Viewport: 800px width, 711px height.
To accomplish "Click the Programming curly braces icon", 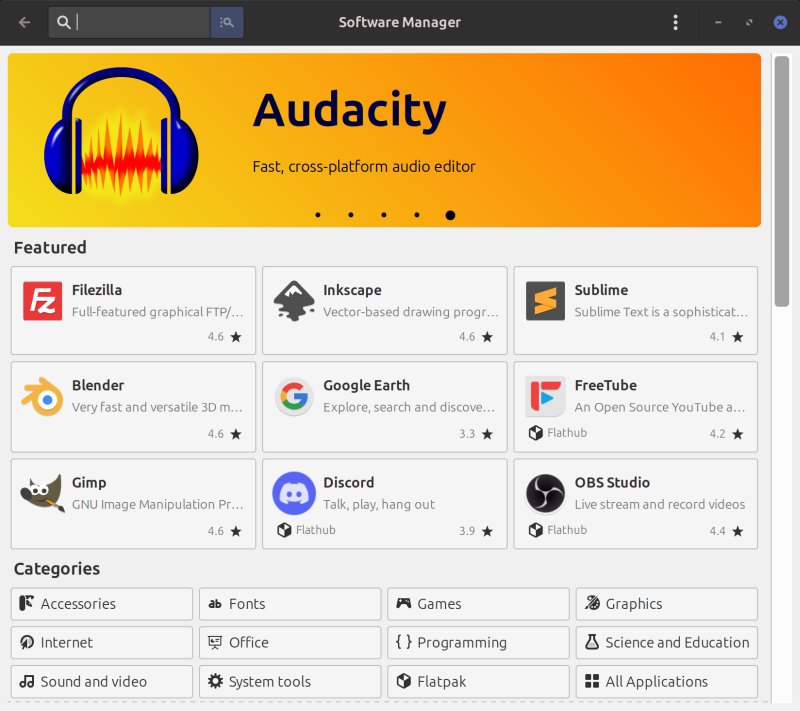I will [404, 642].
